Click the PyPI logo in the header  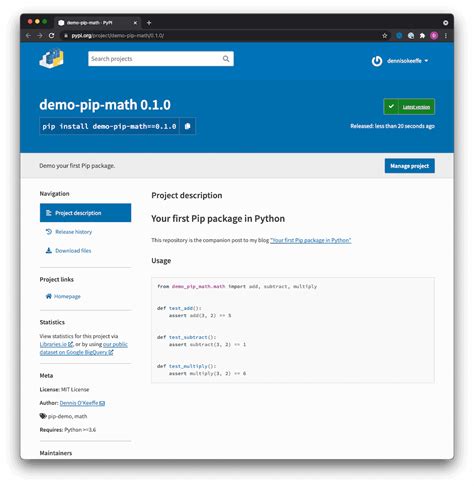[x=52, y=59]
